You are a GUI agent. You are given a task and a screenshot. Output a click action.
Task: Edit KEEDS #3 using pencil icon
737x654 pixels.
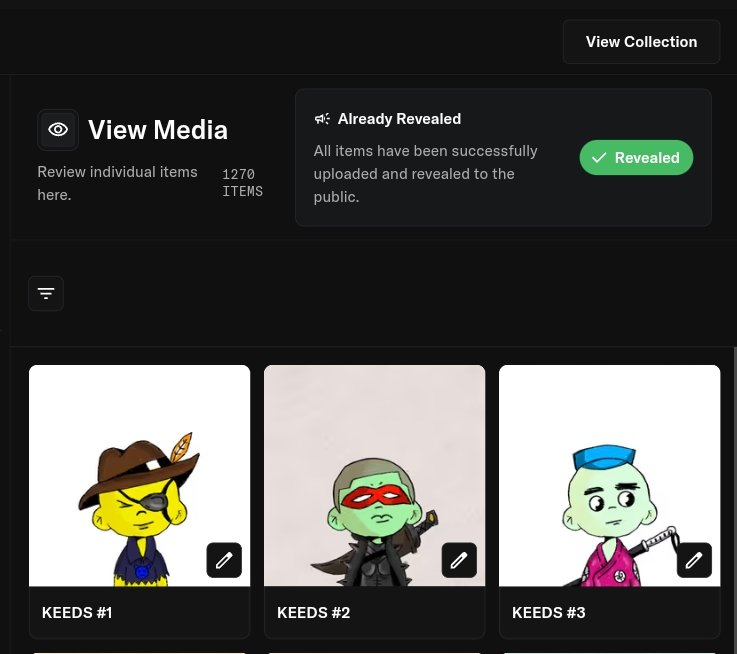(x=694, y=560)
